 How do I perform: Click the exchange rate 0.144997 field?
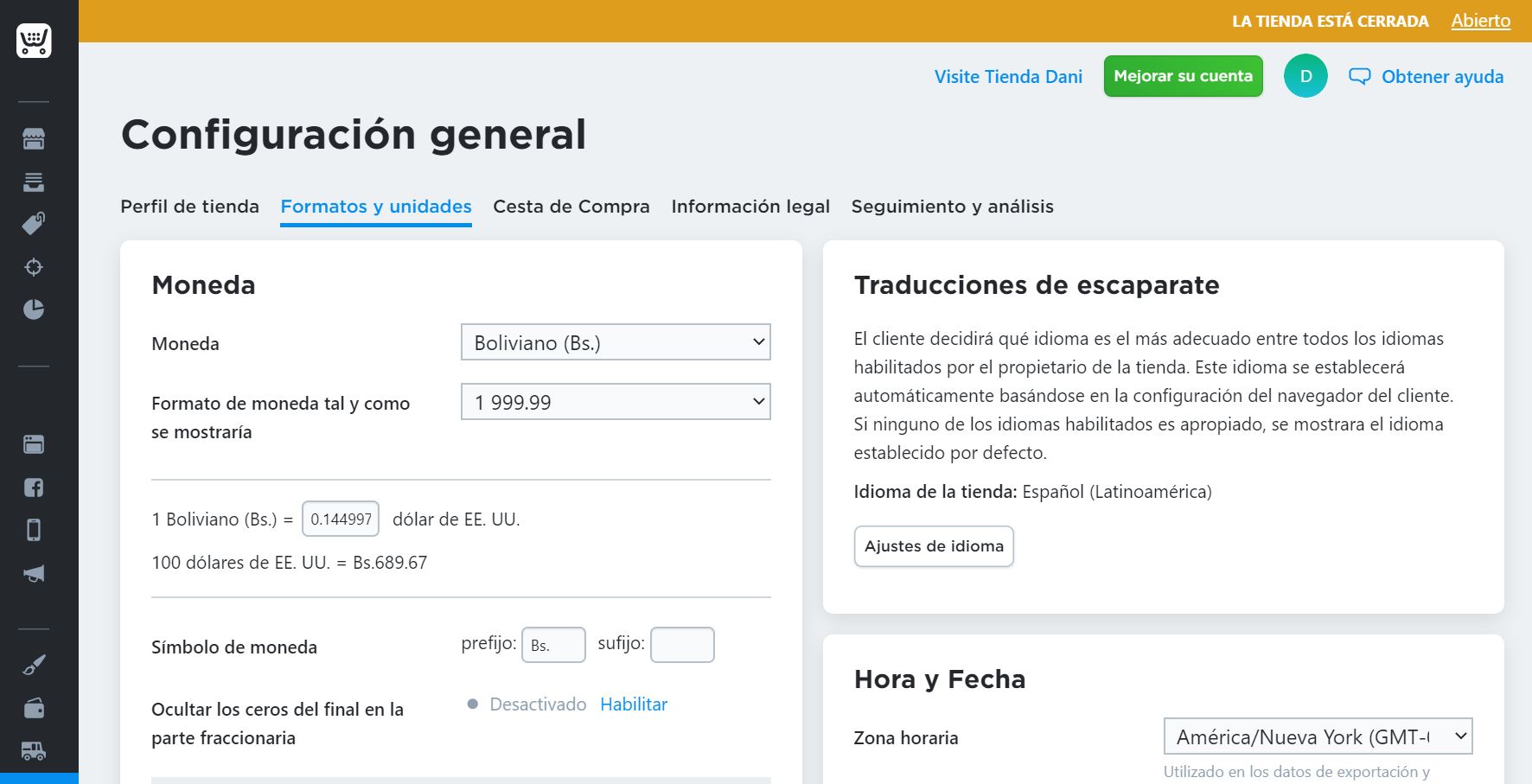341,519
